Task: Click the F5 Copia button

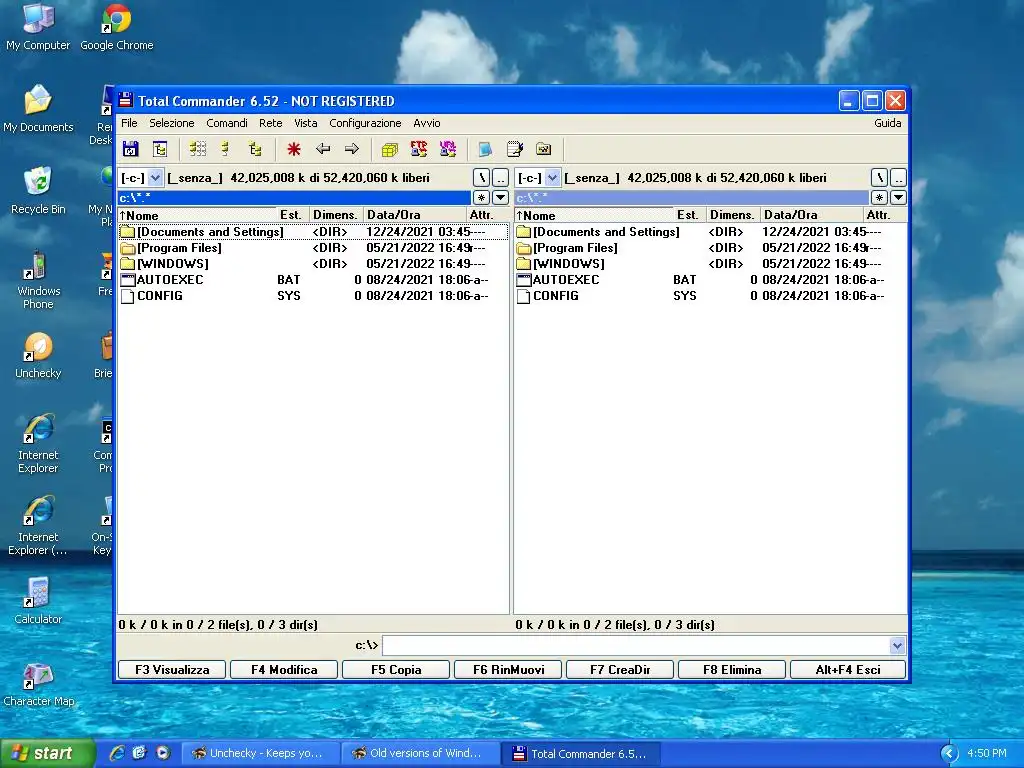Action: pyautogui.click(x=396, y=669)
